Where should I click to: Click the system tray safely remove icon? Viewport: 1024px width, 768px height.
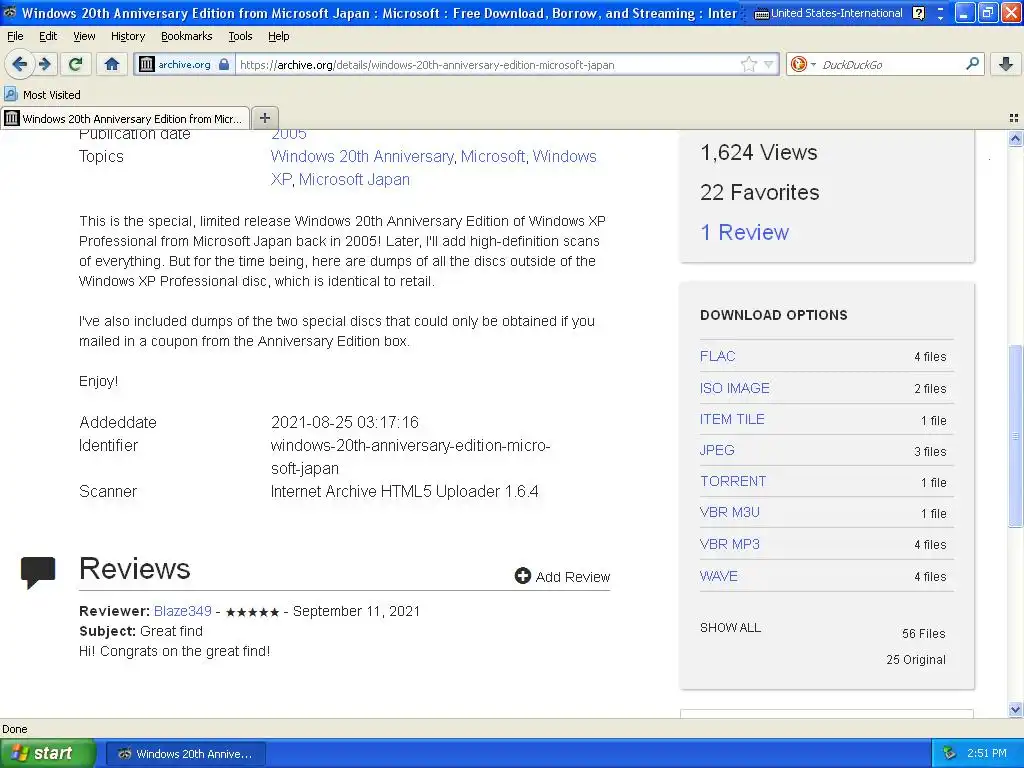pyautogui.click(x=950, y=753)
